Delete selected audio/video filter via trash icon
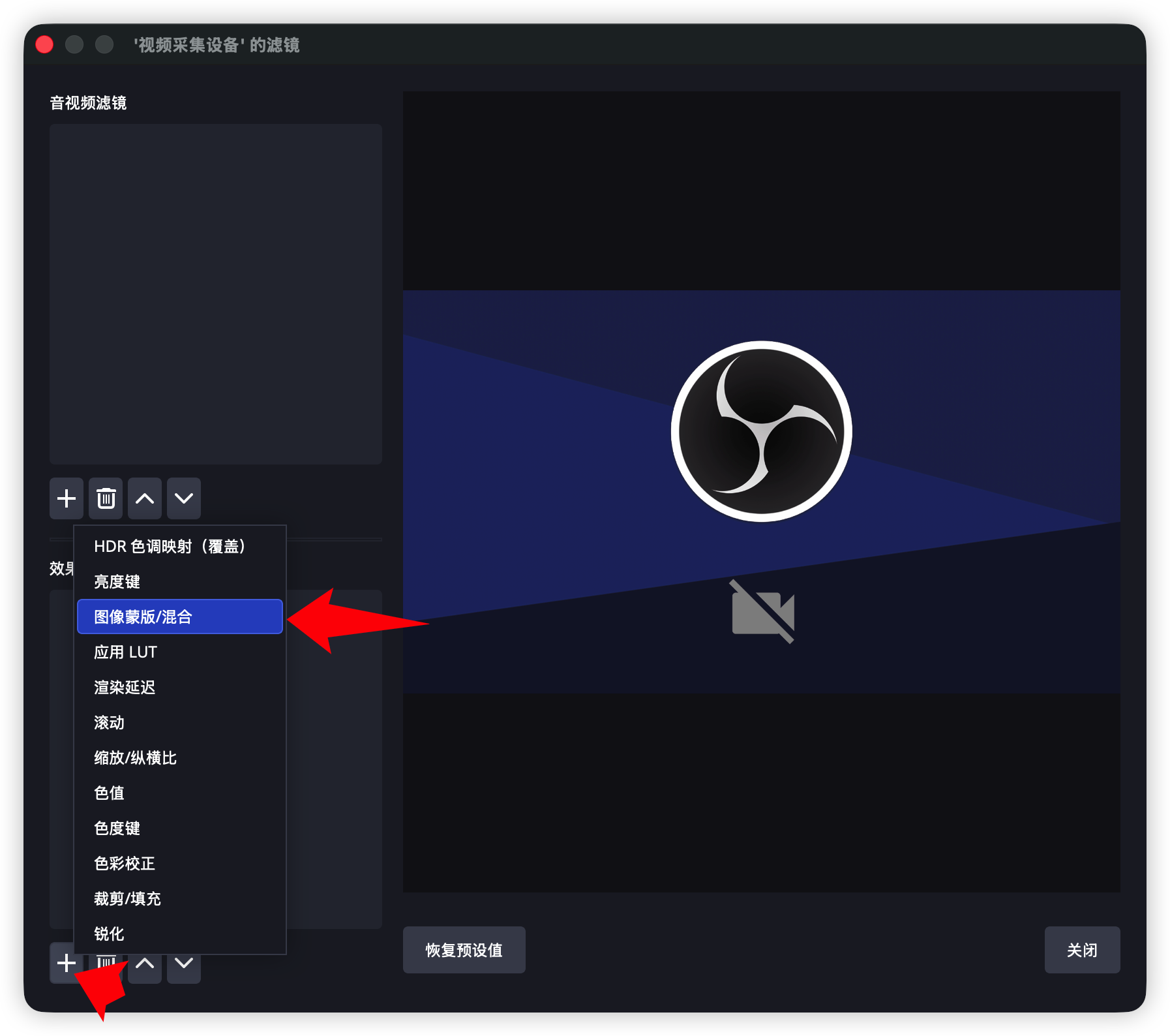Image resolution: width=1170 pixels, height=1036 pixels. pos(106,498)
